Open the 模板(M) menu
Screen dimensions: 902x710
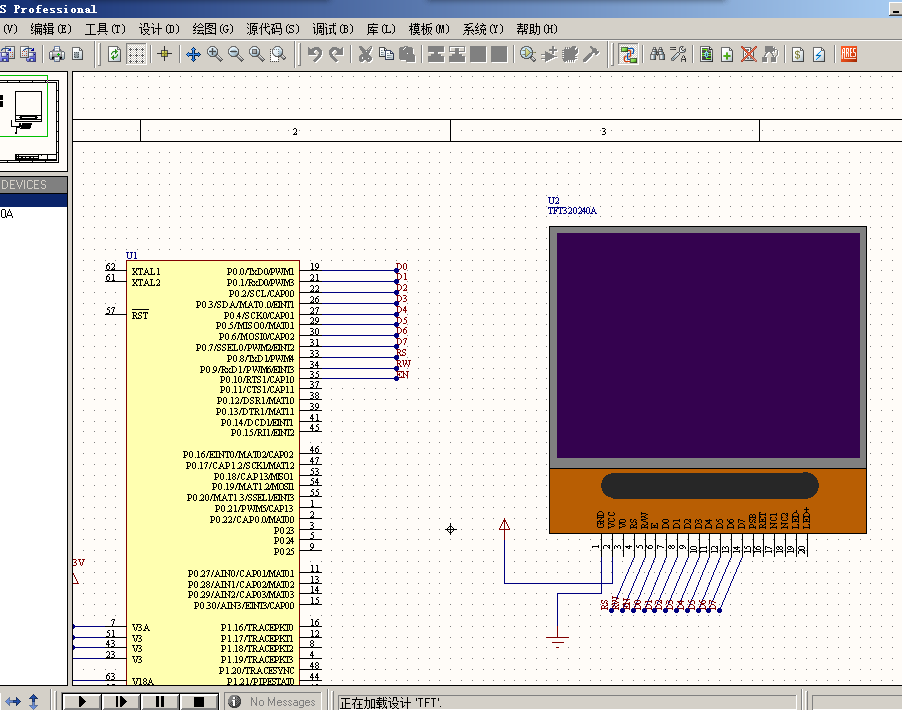pos(429,29)
